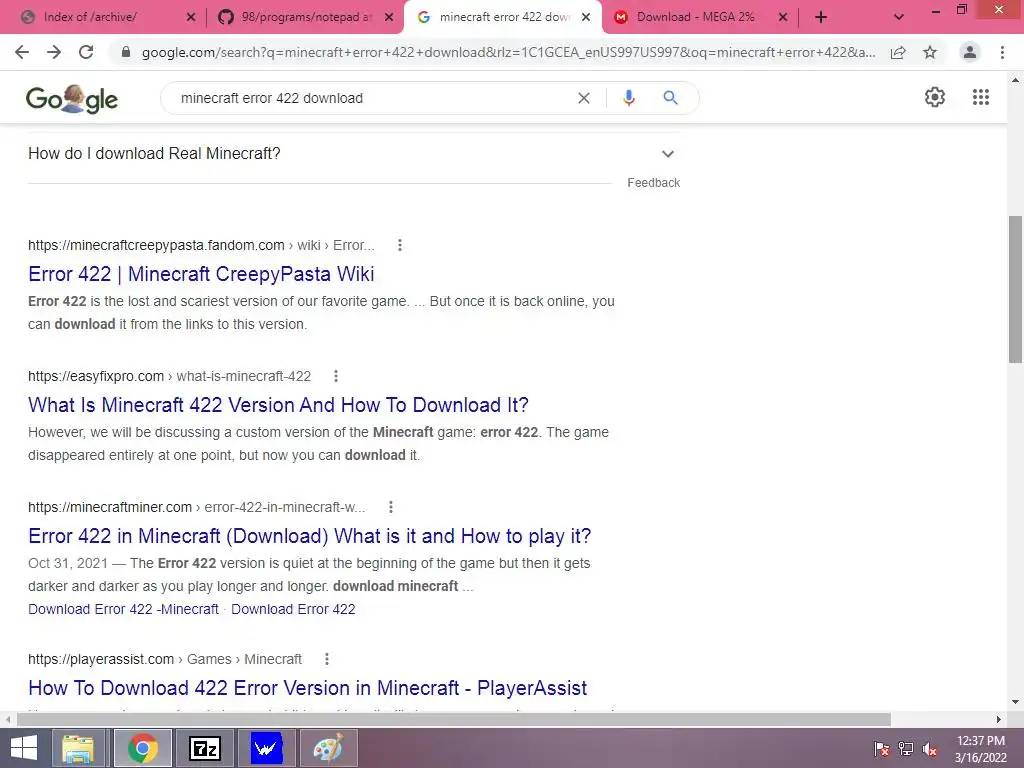Open the Chrome three-dot menu
Viewport: 1024px width, 768px height.
tap(1002, 52)
